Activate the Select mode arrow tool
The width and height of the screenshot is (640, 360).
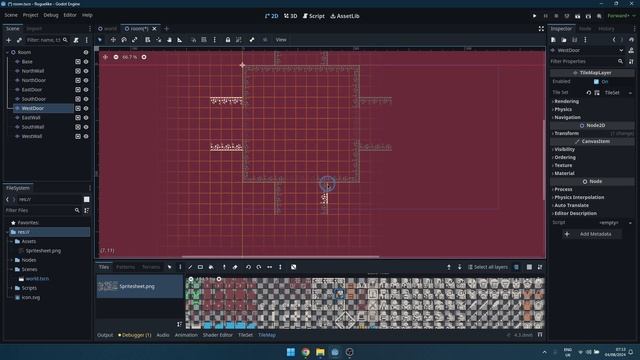point(100,40)
